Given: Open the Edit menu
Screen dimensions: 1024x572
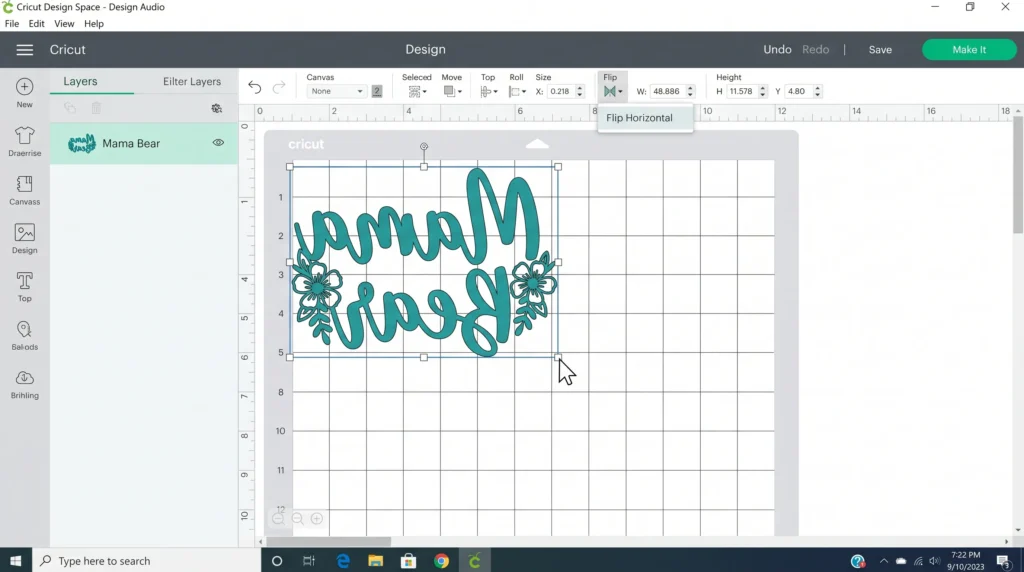Looking at the screenshot, I should click(x=37, y=24).
